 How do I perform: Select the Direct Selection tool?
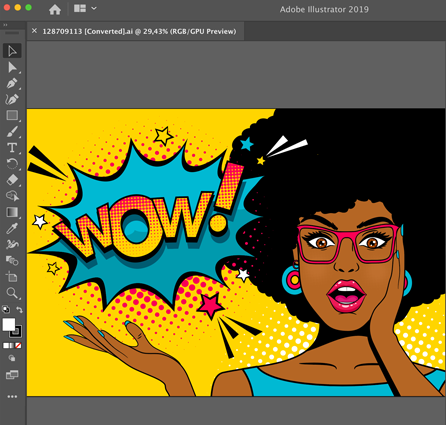pos(12,67)
